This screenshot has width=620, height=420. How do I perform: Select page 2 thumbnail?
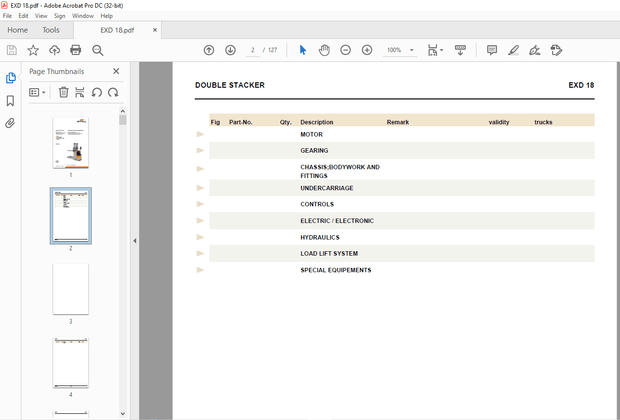(x=71, y=216)
